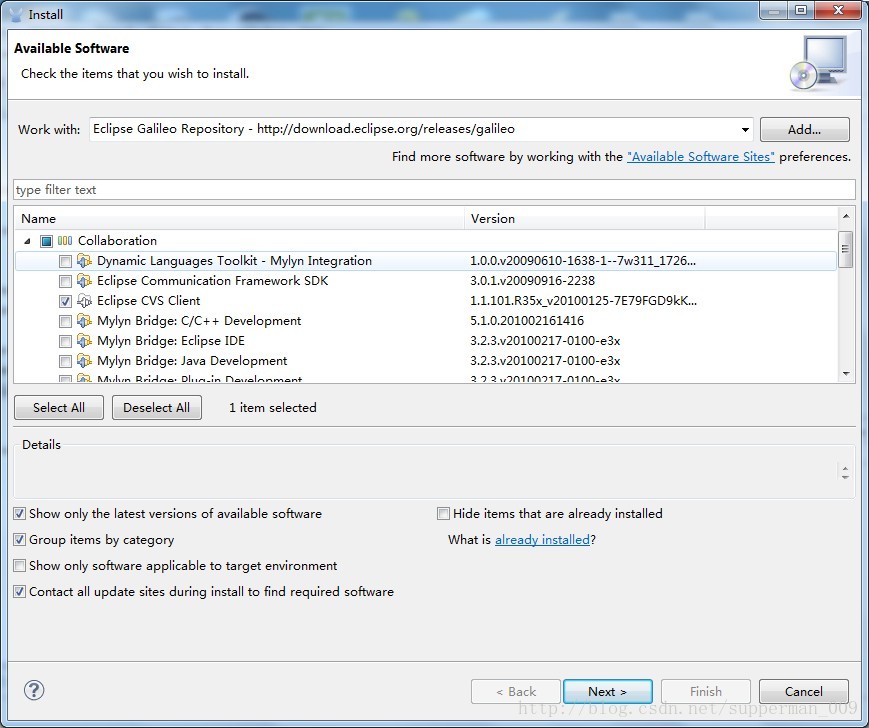Screen dimensions: 869x728
Task: Sort by the Version column header
Action: click(585, 218)
